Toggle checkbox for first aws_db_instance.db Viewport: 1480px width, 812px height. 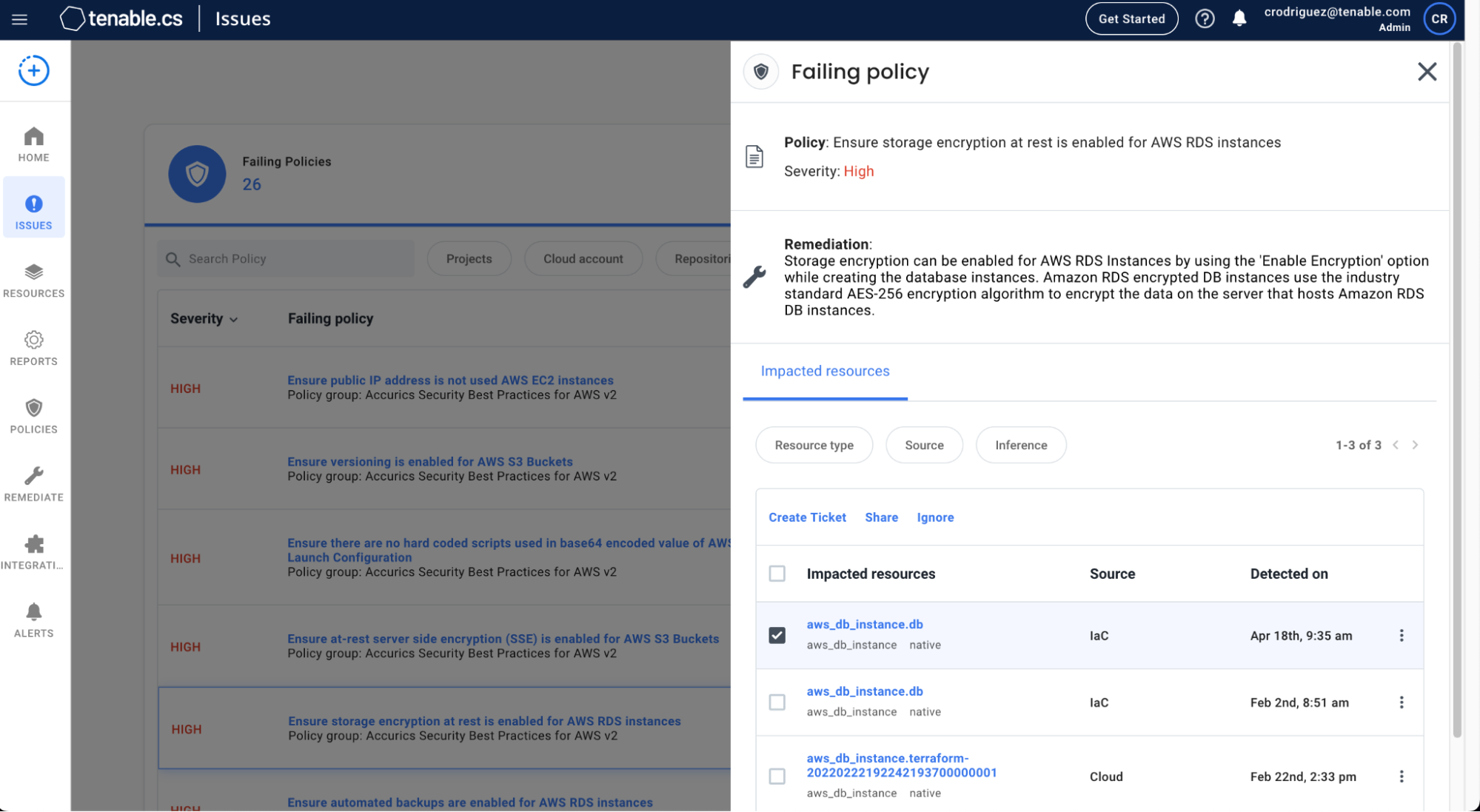778,634
